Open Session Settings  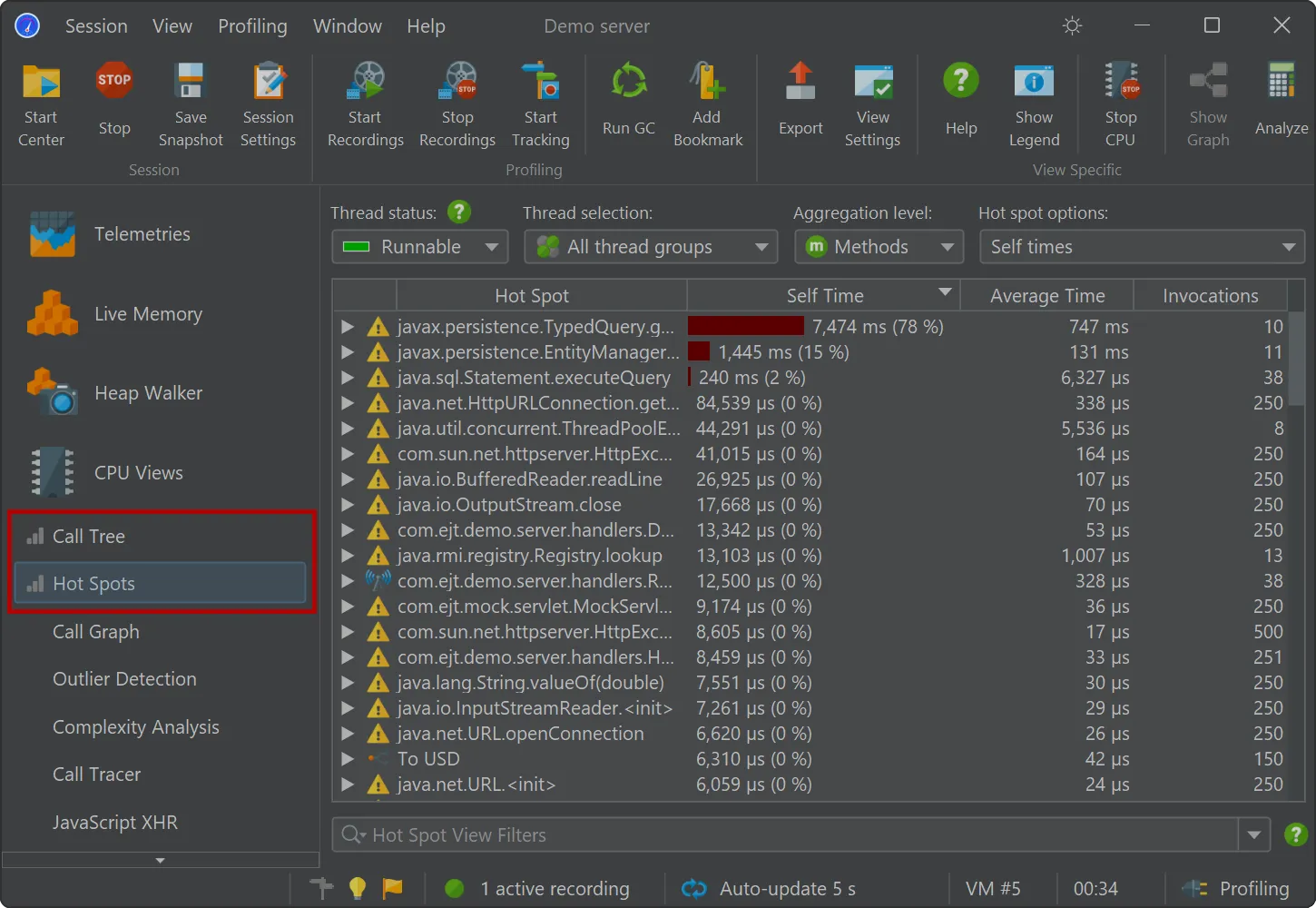[x=269, y=104]
